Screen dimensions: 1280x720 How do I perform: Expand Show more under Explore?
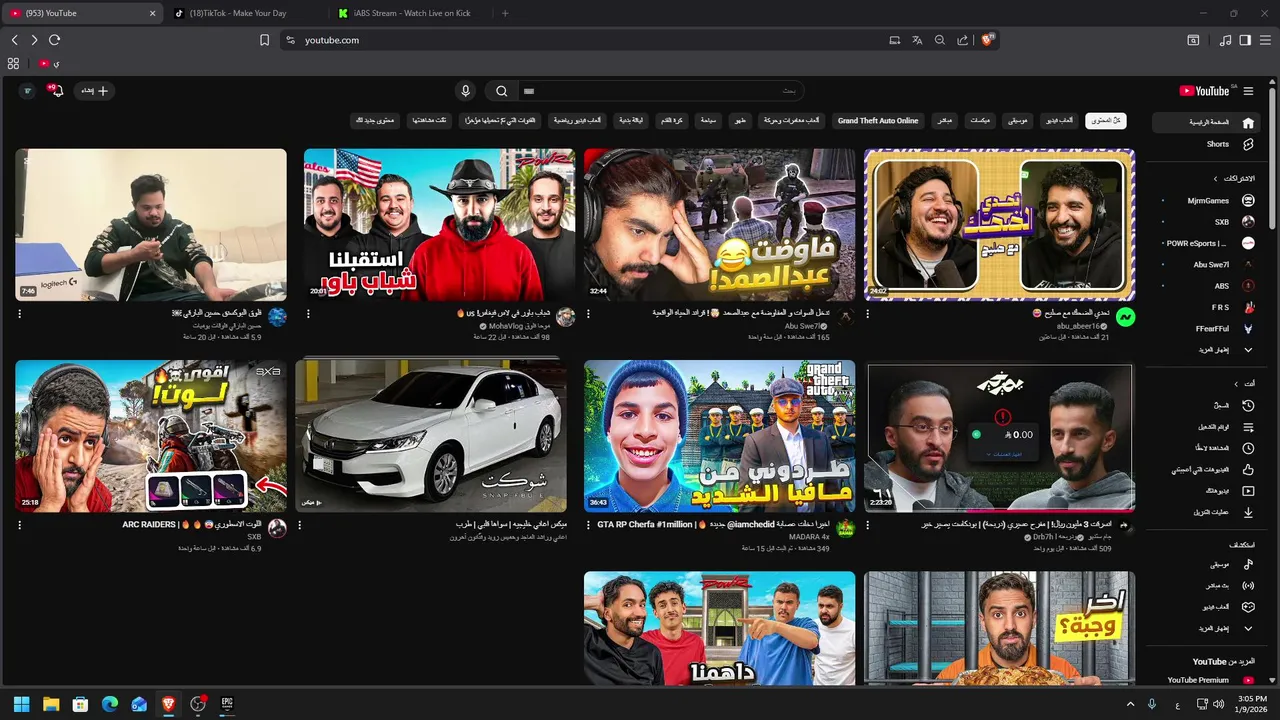tap(1226, 628)
